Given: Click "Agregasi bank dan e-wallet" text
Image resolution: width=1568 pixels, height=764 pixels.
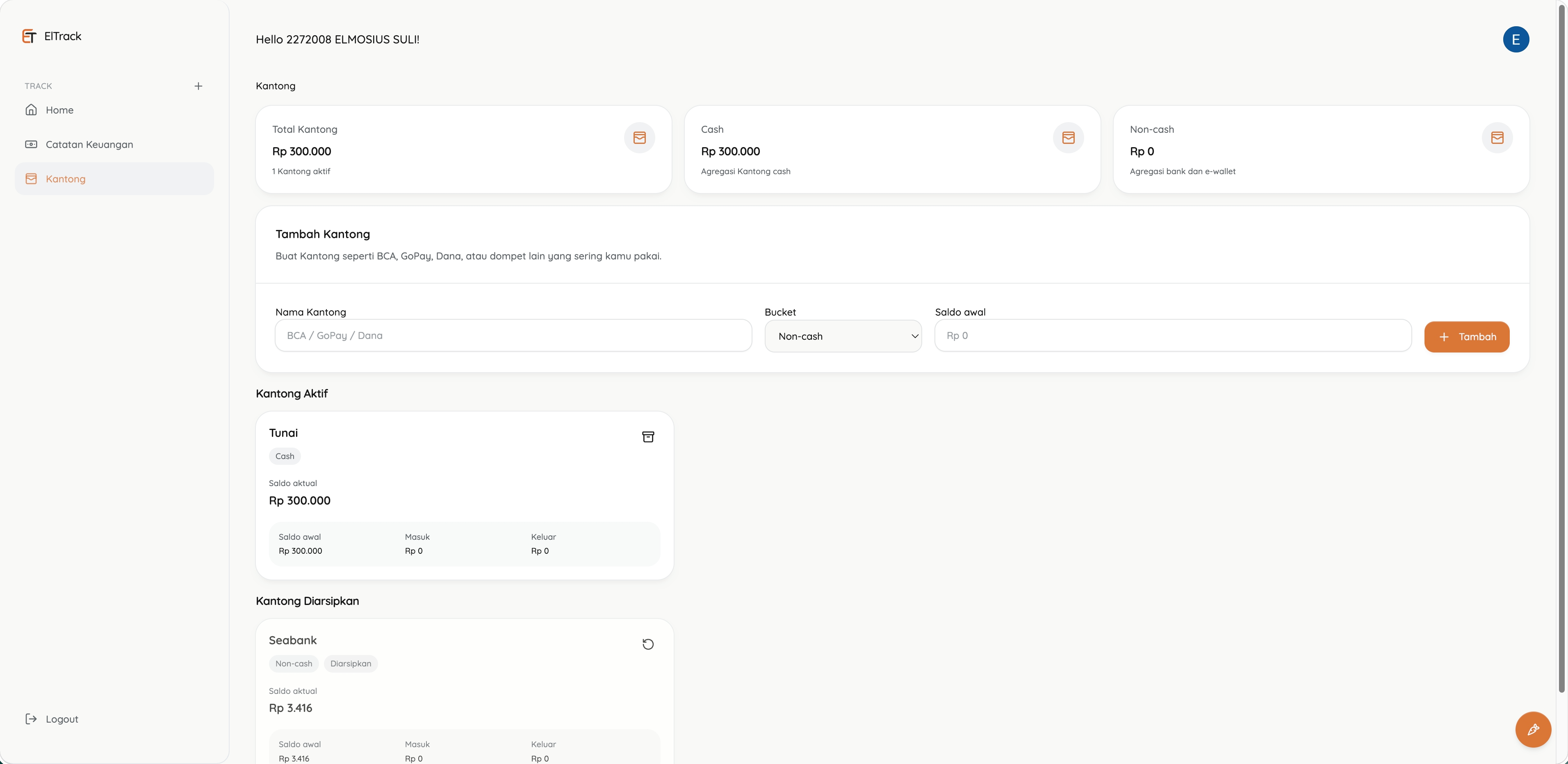Looking at the screenshot, I should click(1183, 172).
